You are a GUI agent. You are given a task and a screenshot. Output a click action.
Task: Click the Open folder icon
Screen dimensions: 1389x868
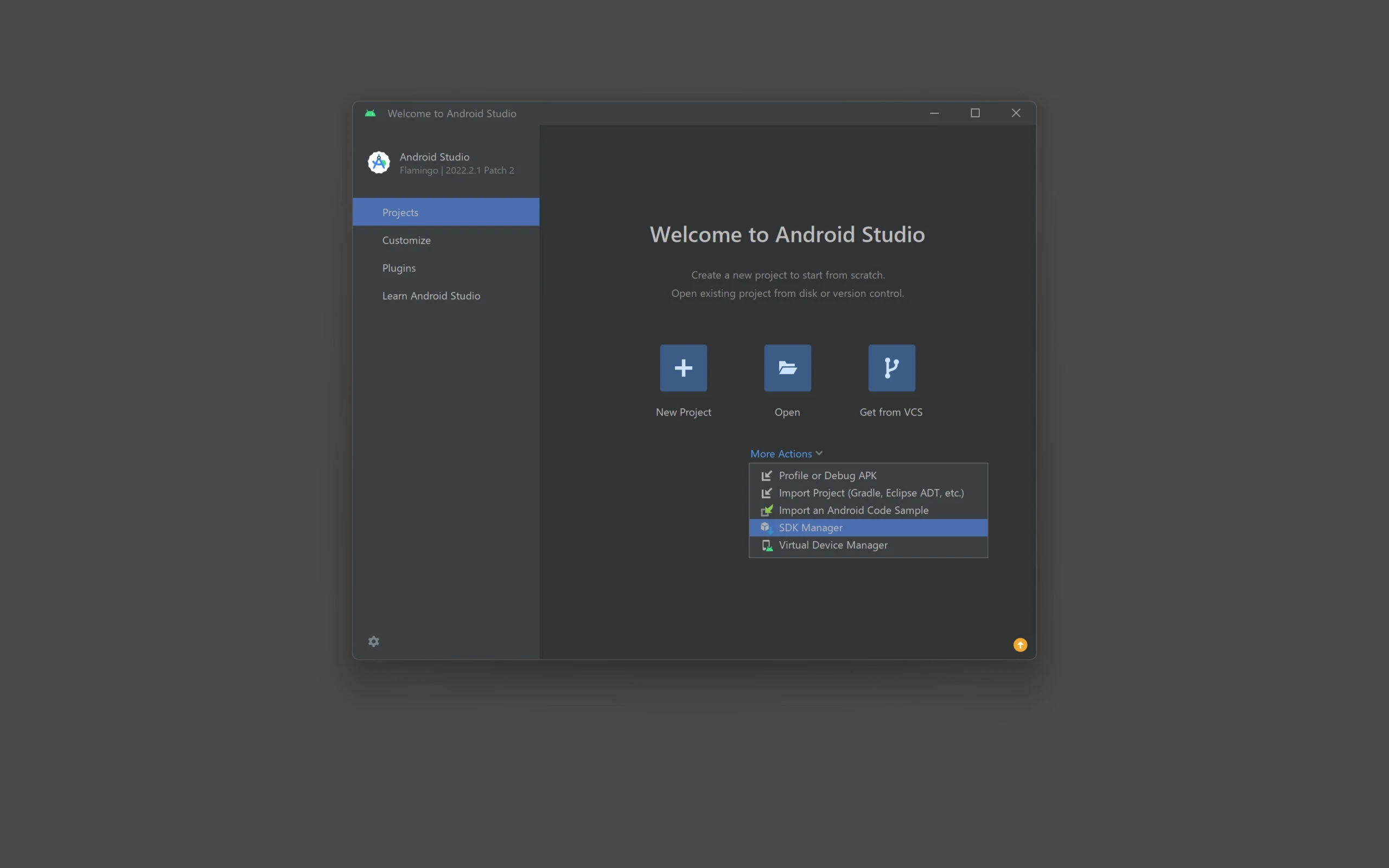(787, 368)
